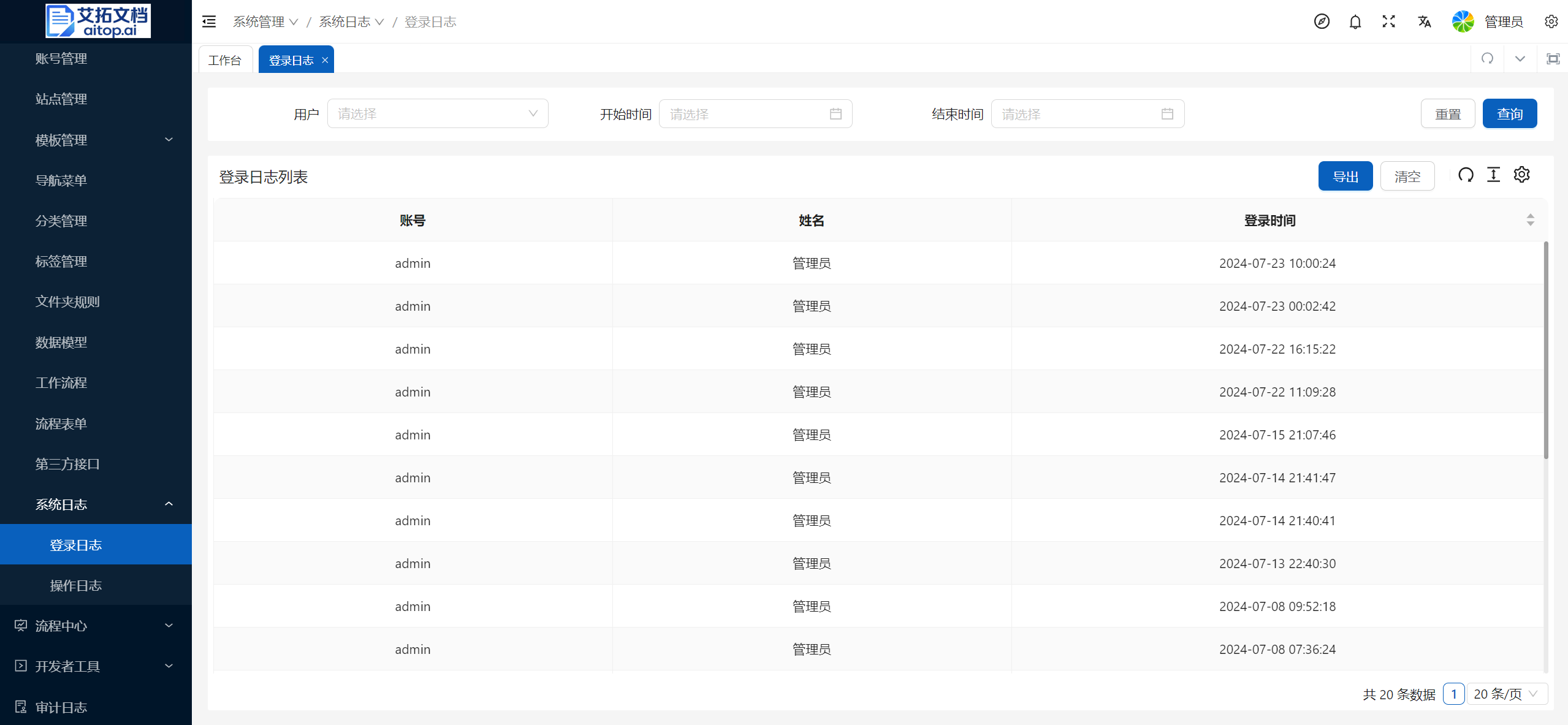Open the 20 条/页 page size dropdown
Screen dimensions: 1568x725
click(x=1506, y=694)
